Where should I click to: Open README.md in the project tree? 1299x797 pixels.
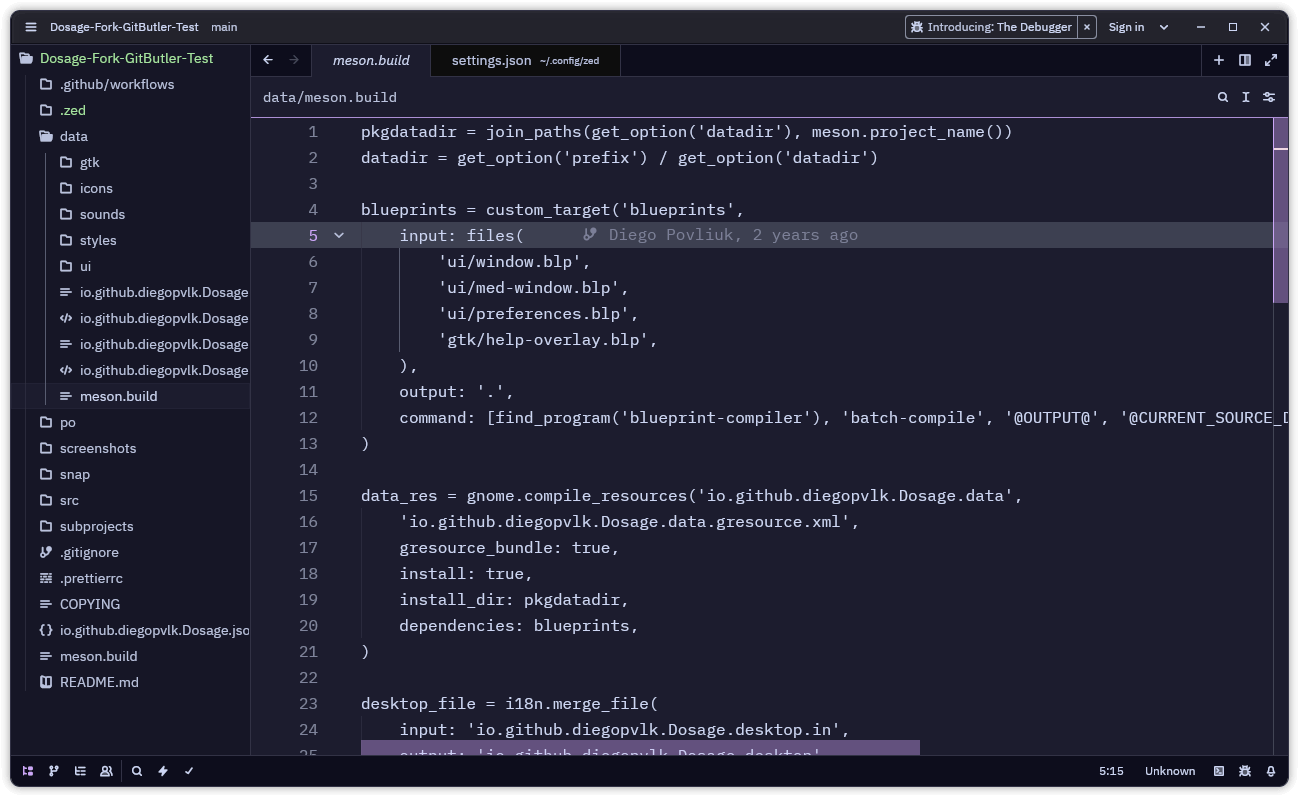pos(99,682)
